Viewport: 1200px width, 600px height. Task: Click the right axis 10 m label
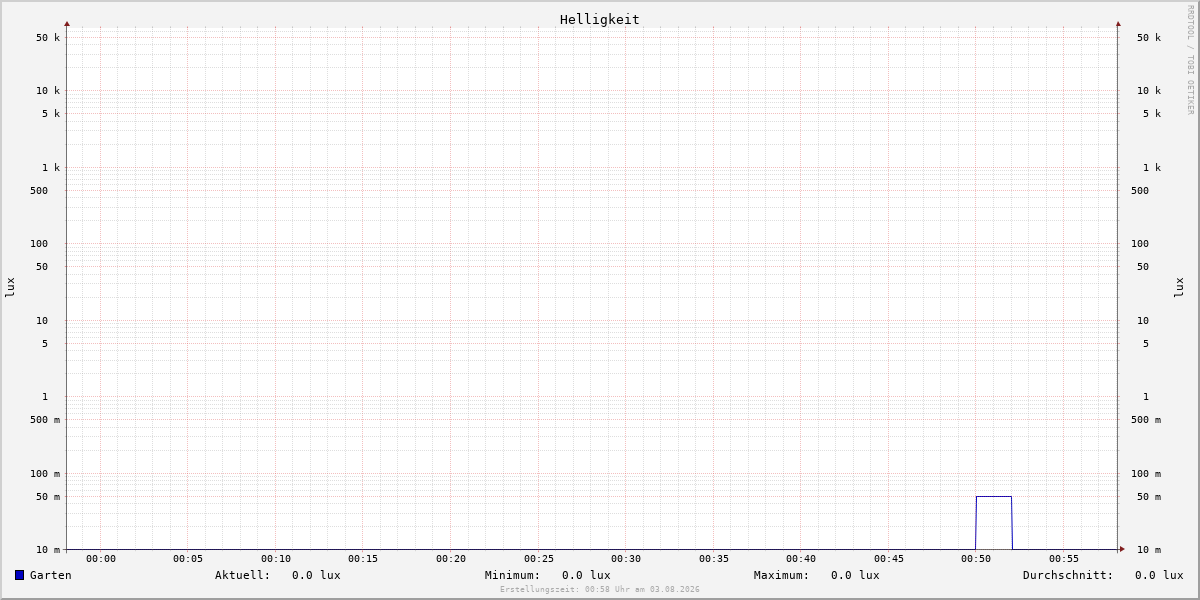[1149, 550]
